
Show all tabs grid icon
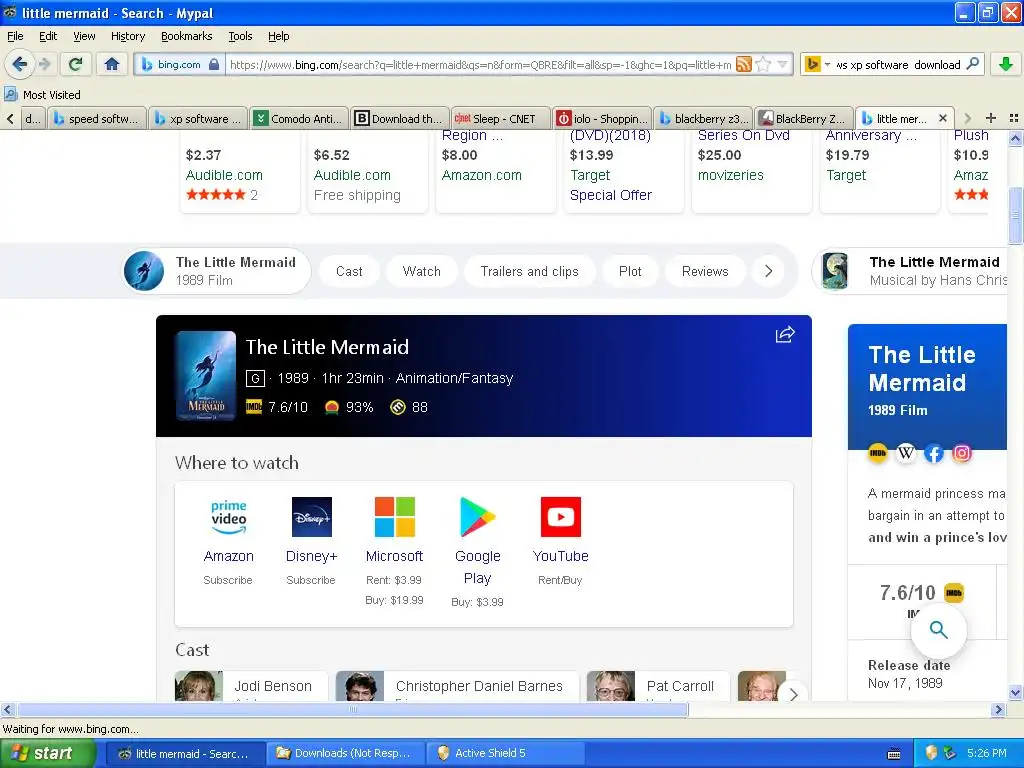pos(1014,118)
